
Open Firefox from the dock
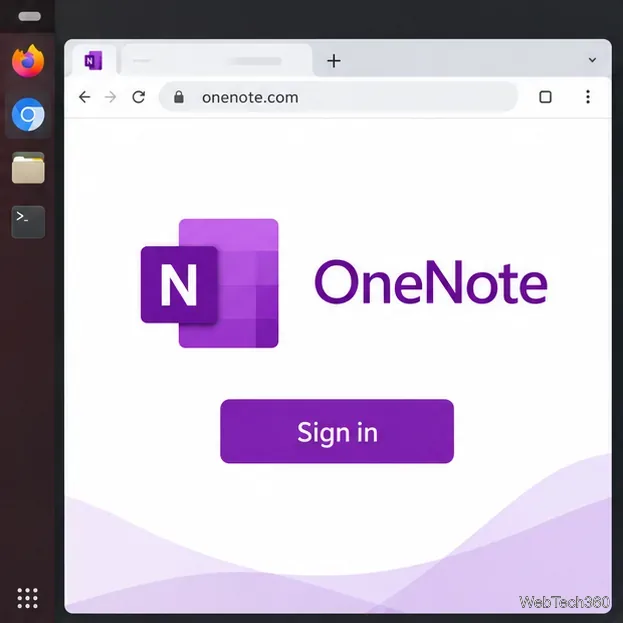[28, 61]
